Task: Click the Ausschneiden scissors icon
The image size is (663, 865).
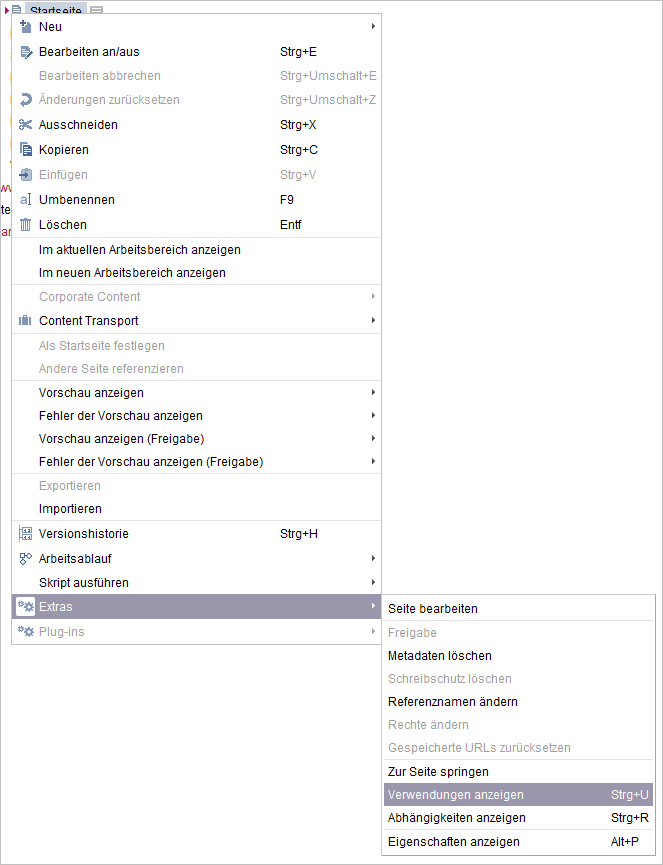Action: point(25,125)
